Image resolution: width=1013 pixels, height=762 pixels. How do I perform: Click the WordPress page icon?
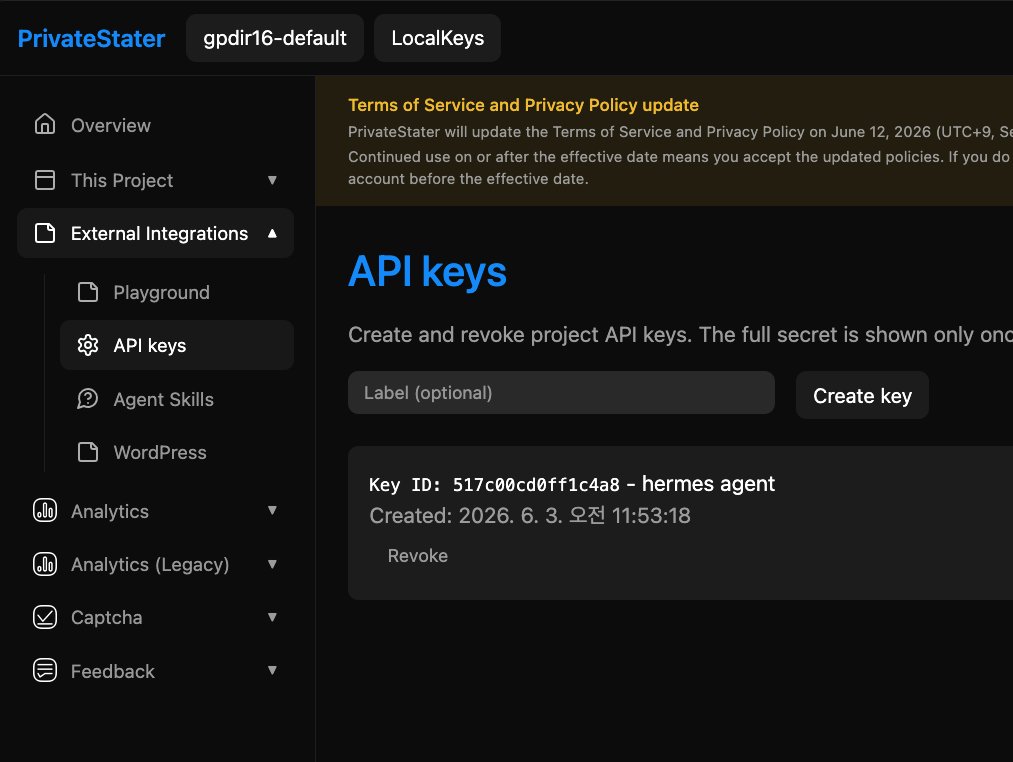tap(87, 452)
